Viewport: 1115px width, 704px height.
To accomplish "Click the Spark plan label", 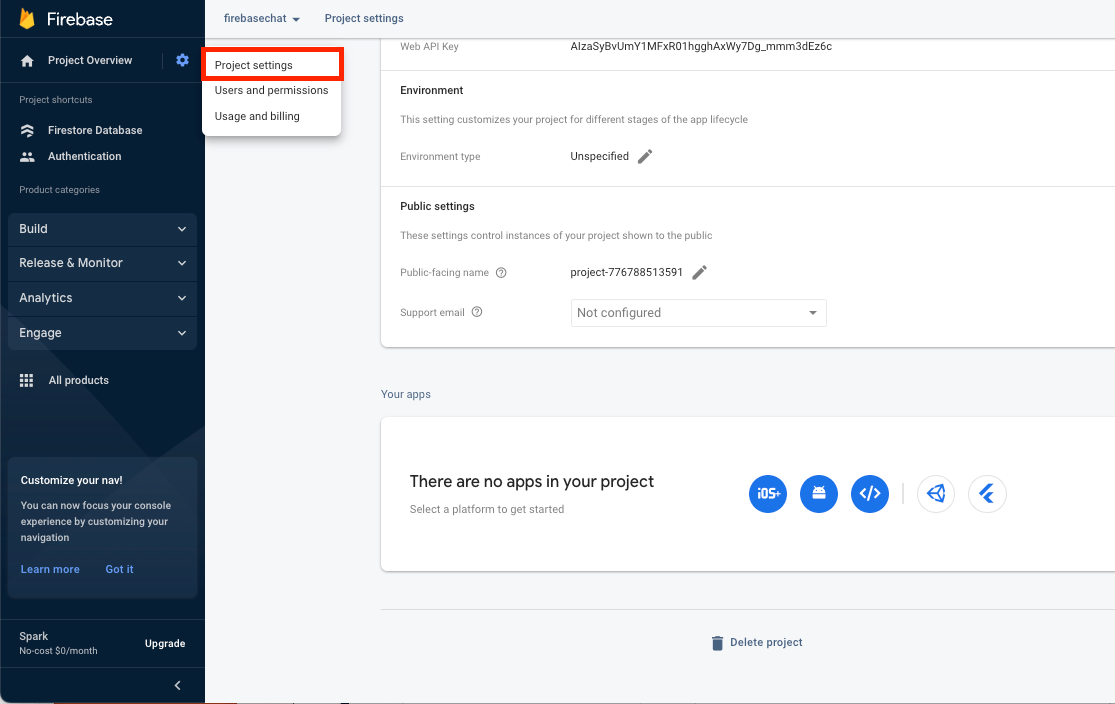I will point(33,636).
